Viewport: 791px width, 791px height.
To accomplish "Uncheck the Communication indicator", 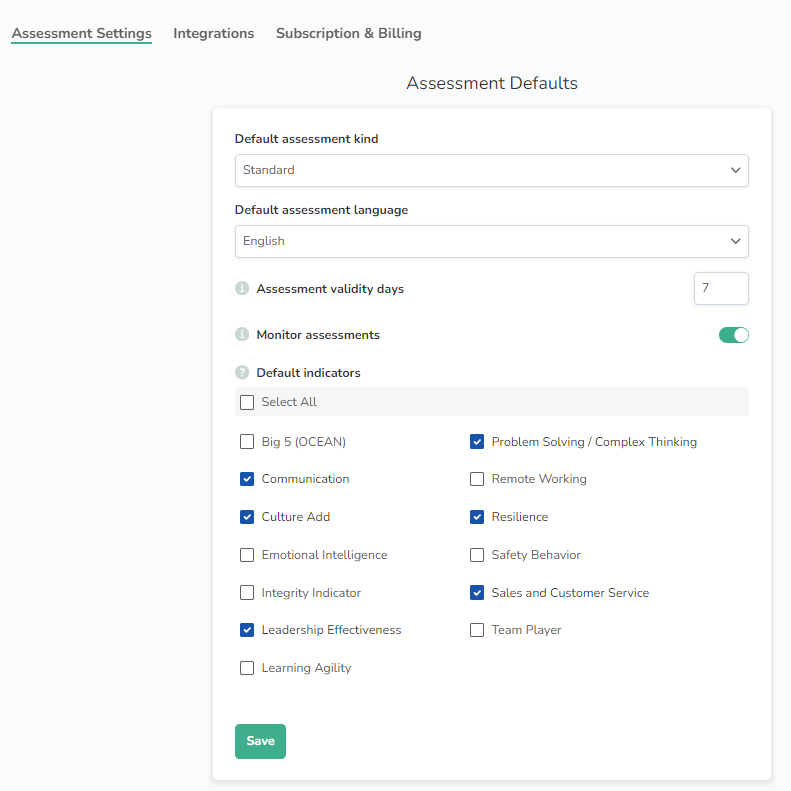I will [247, 479].
